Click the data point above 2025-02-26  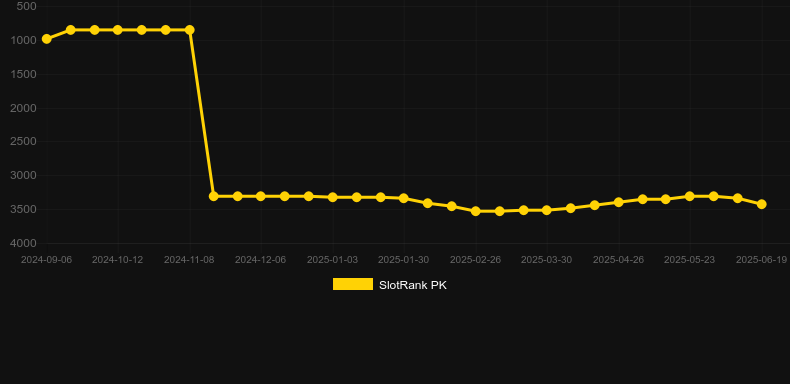point(476,211)
